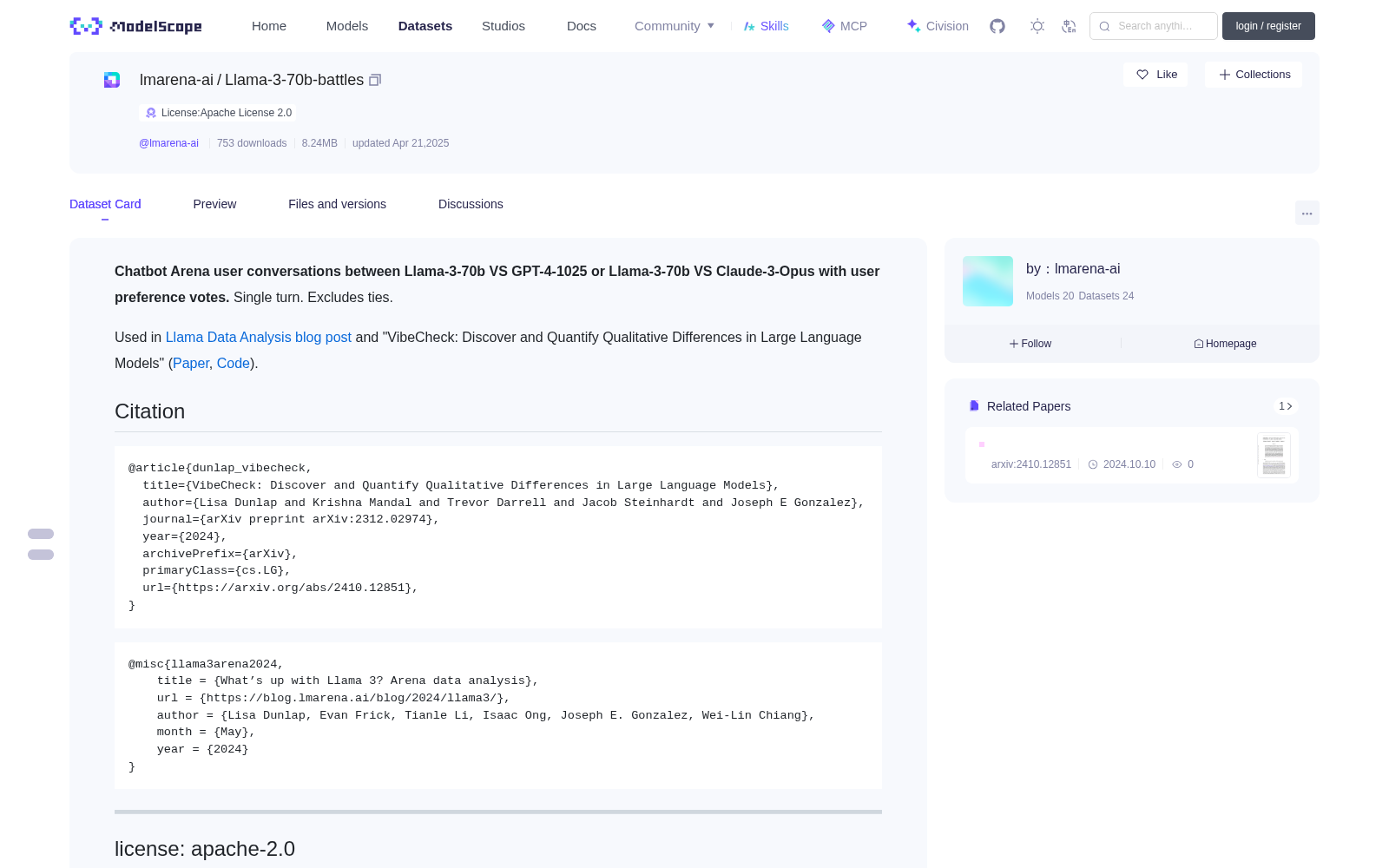
Task: Click the lmarena-ai / Llama-3-70b-battles title
Action: point(252,80)
